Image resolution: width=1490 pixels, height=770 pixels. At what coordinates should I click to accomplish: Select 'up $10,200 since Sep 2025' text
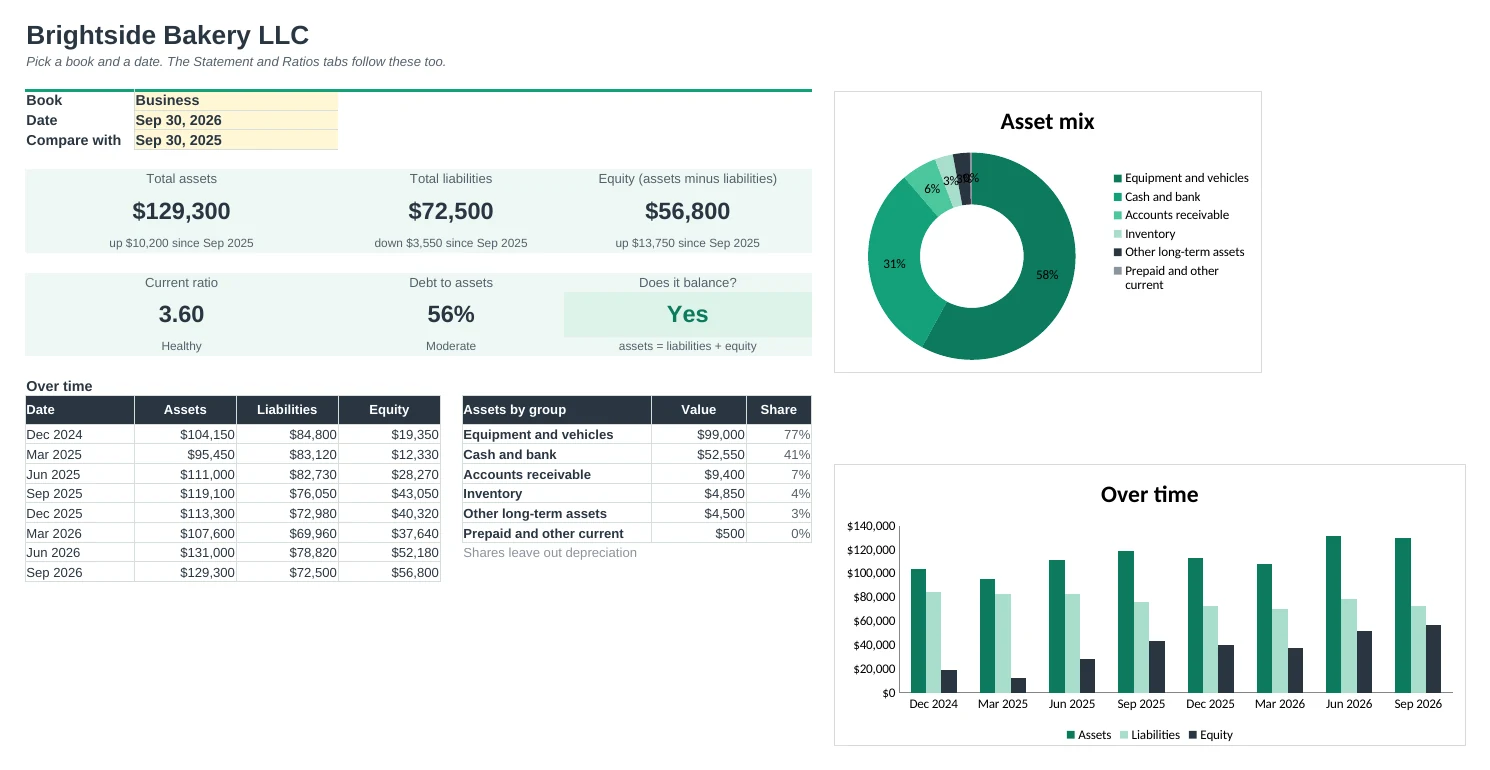tap(181, 242)
